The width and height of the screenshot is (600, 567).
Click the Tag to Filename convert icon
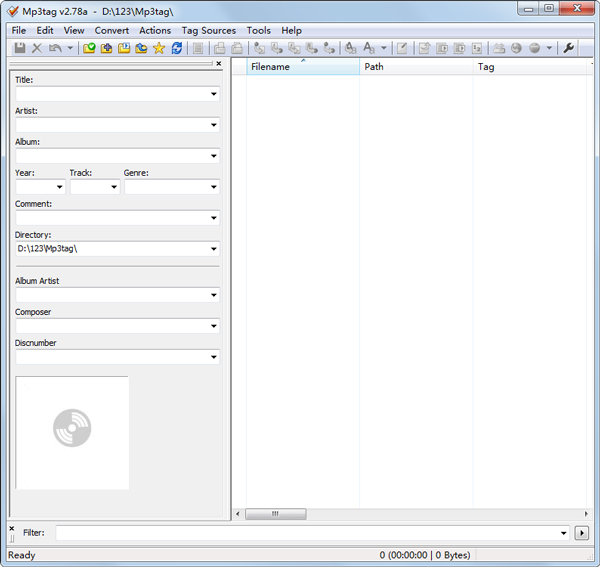[259, 48]
